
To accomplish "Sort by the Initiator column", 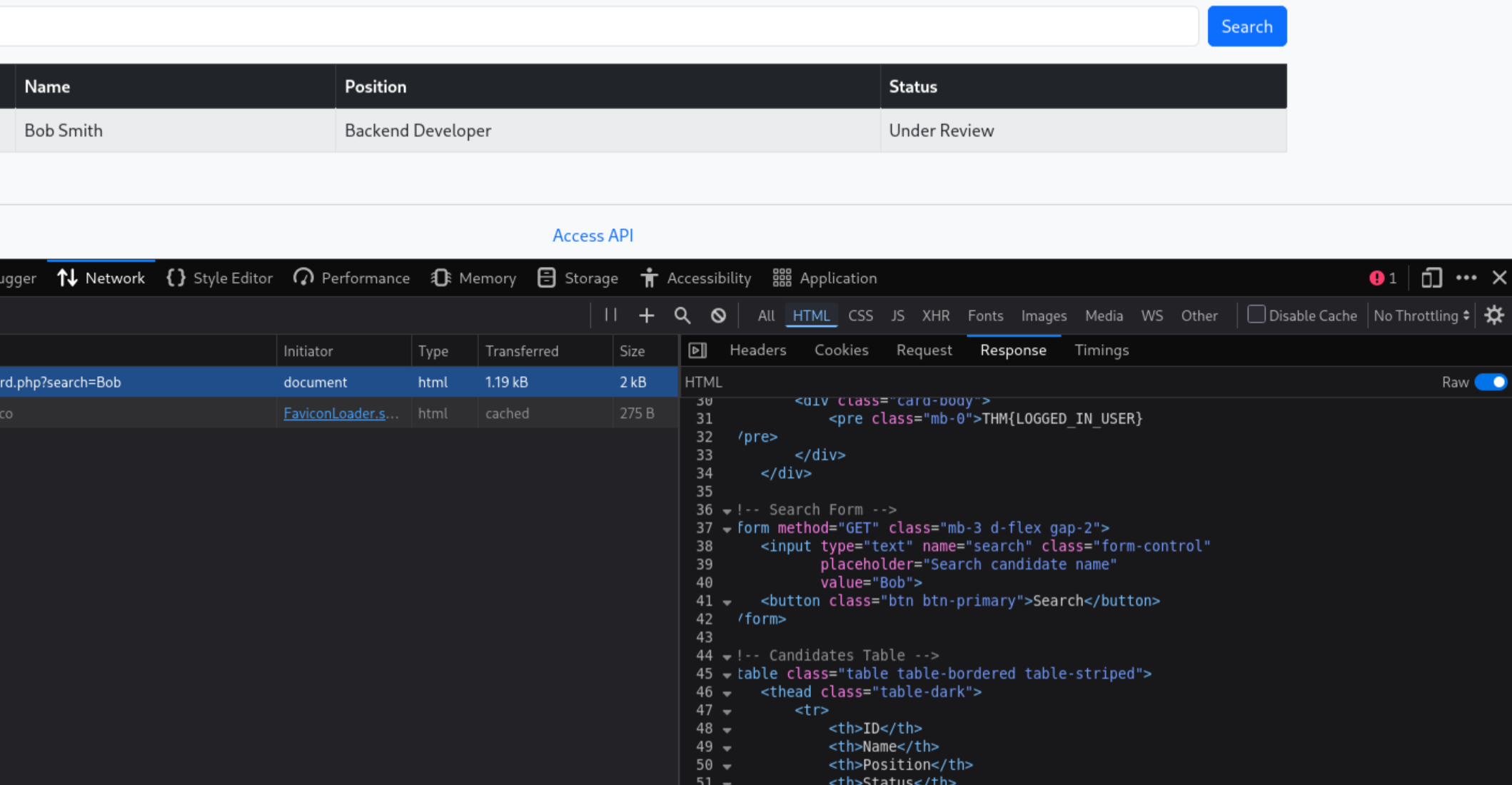I will (x=343, y=351).
